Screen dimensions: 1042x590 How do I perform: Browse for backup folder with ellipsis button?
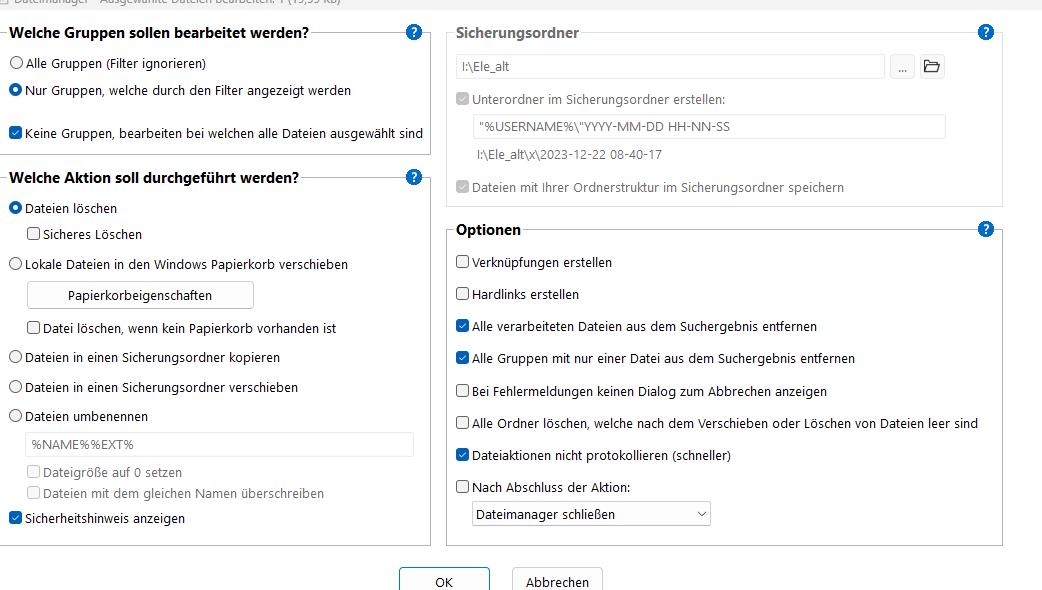(902, 67)
